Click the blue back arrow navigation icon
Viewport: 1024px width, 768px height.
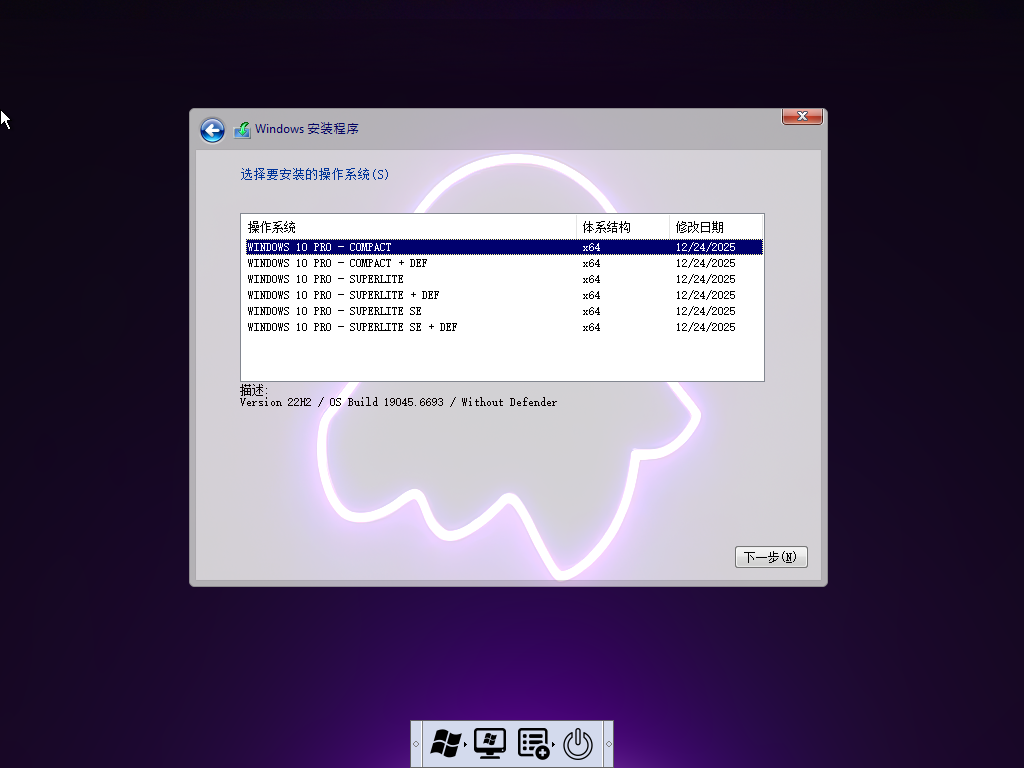(x=212, y=130)
